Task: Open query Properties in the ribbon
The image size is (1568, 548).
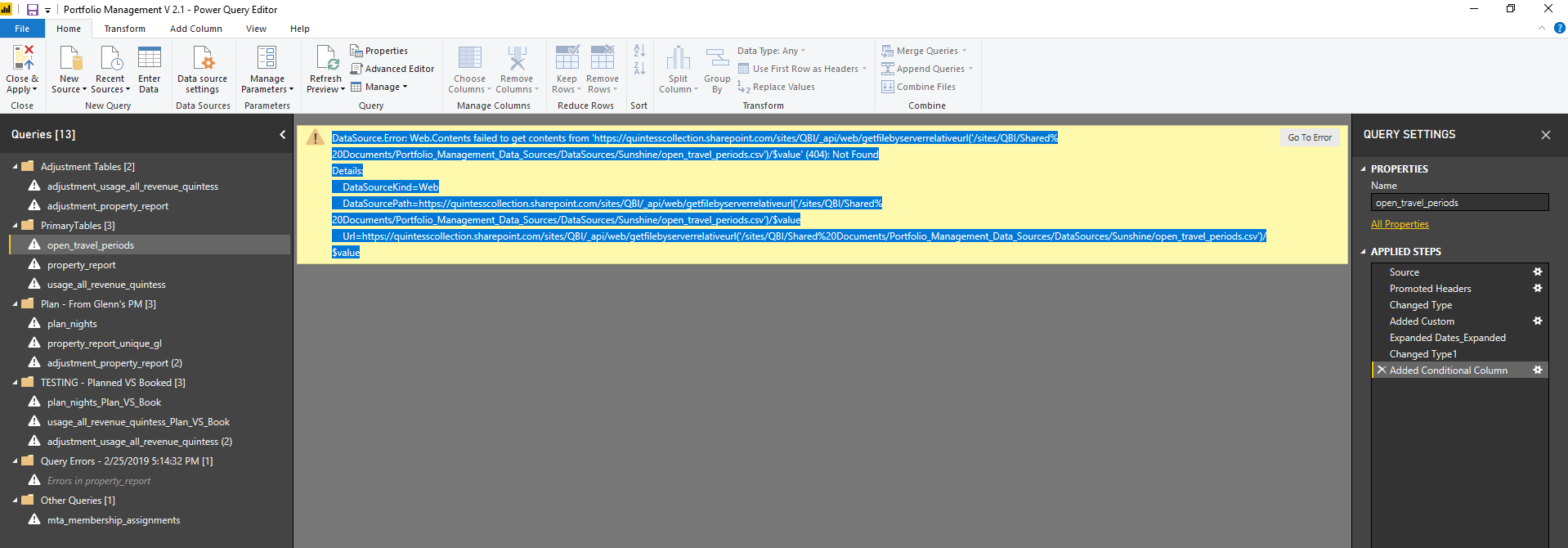Action: [x=379, y=51]
